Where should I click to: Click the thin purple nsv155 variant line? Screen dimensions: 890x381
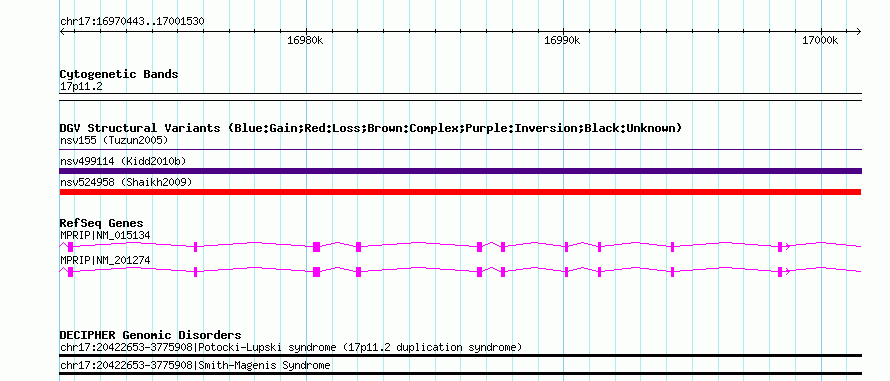coord(460,150)
